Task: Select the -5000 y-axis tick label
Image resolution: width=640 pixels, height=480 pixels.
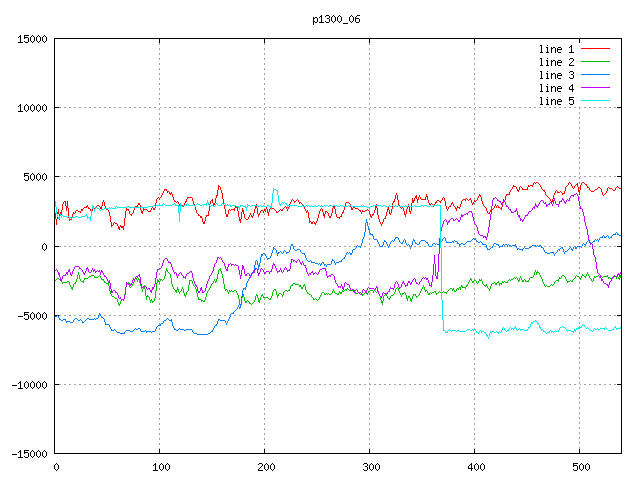Action: (32, 315)
